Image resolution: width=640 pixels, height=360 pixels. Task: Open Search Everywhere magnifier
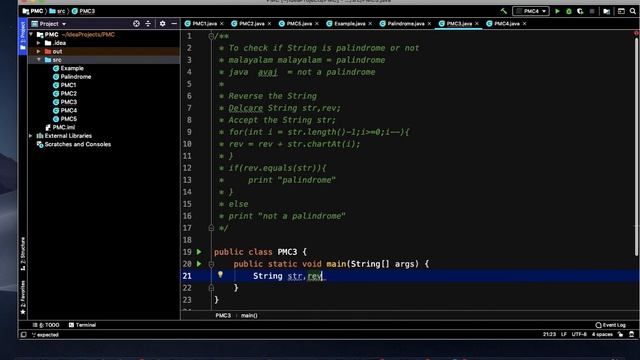coord(633,11)
